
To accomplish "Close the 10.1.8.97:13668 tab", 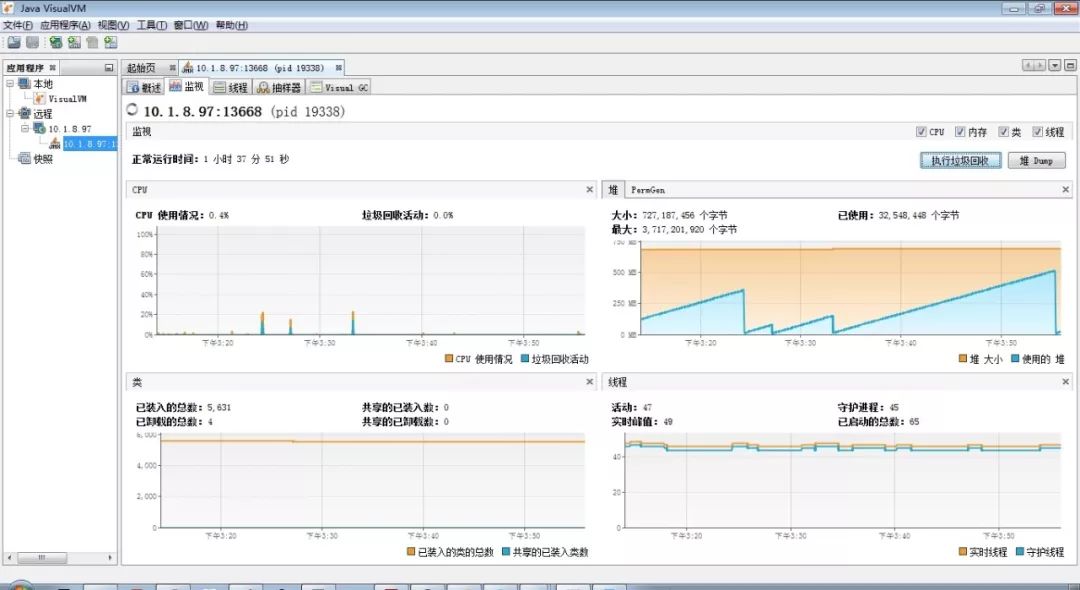I will [x=338, y=68].
